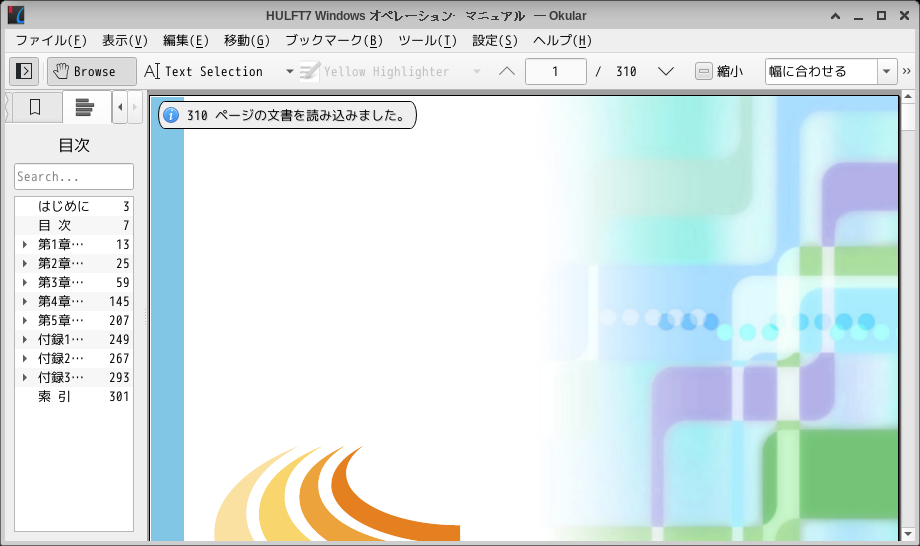Open Yellow Highlighter dropdown arrow

coord(477,72)
